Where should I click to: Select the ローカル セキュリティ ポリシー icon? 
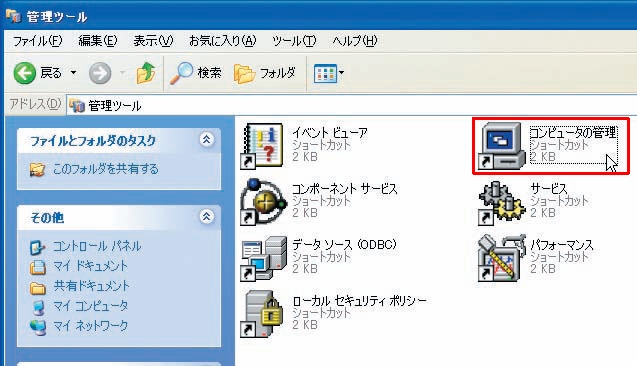pos(262,314)
